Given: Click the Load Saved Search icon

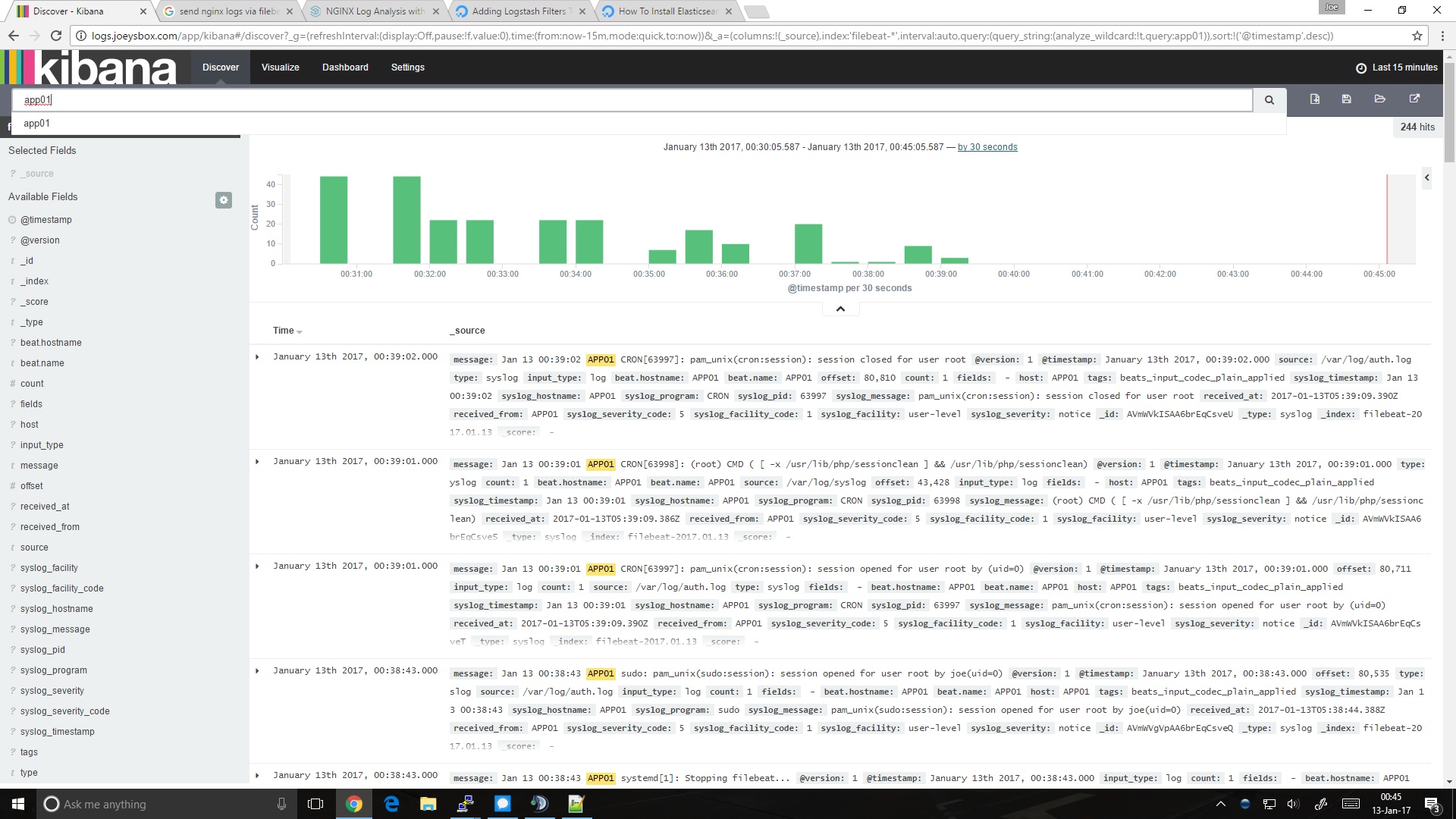Looking at the screenshot, I should pos(1379,99).
